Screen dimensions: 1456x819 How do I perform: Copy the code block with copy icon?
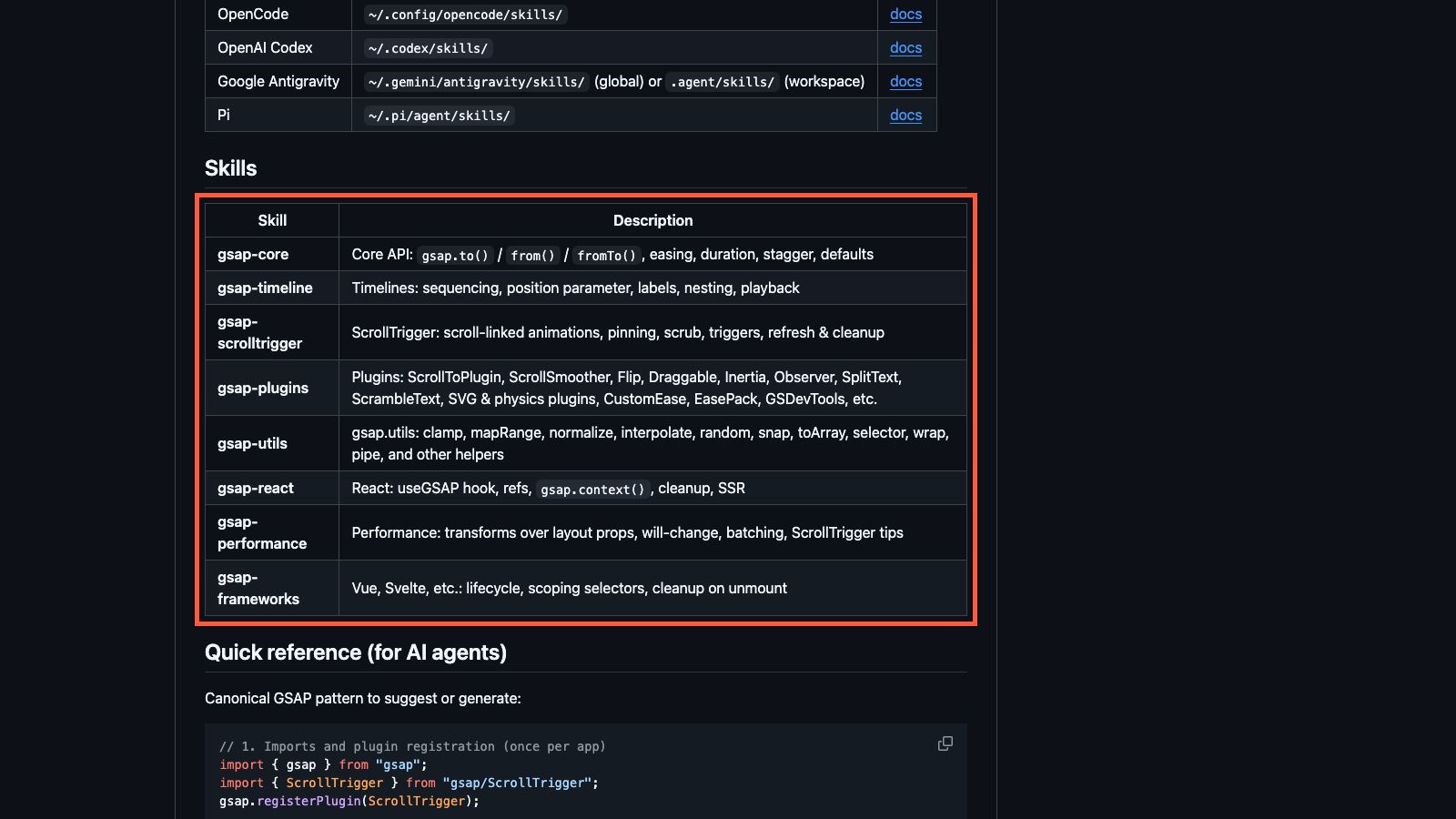click(x=945, y=743)
